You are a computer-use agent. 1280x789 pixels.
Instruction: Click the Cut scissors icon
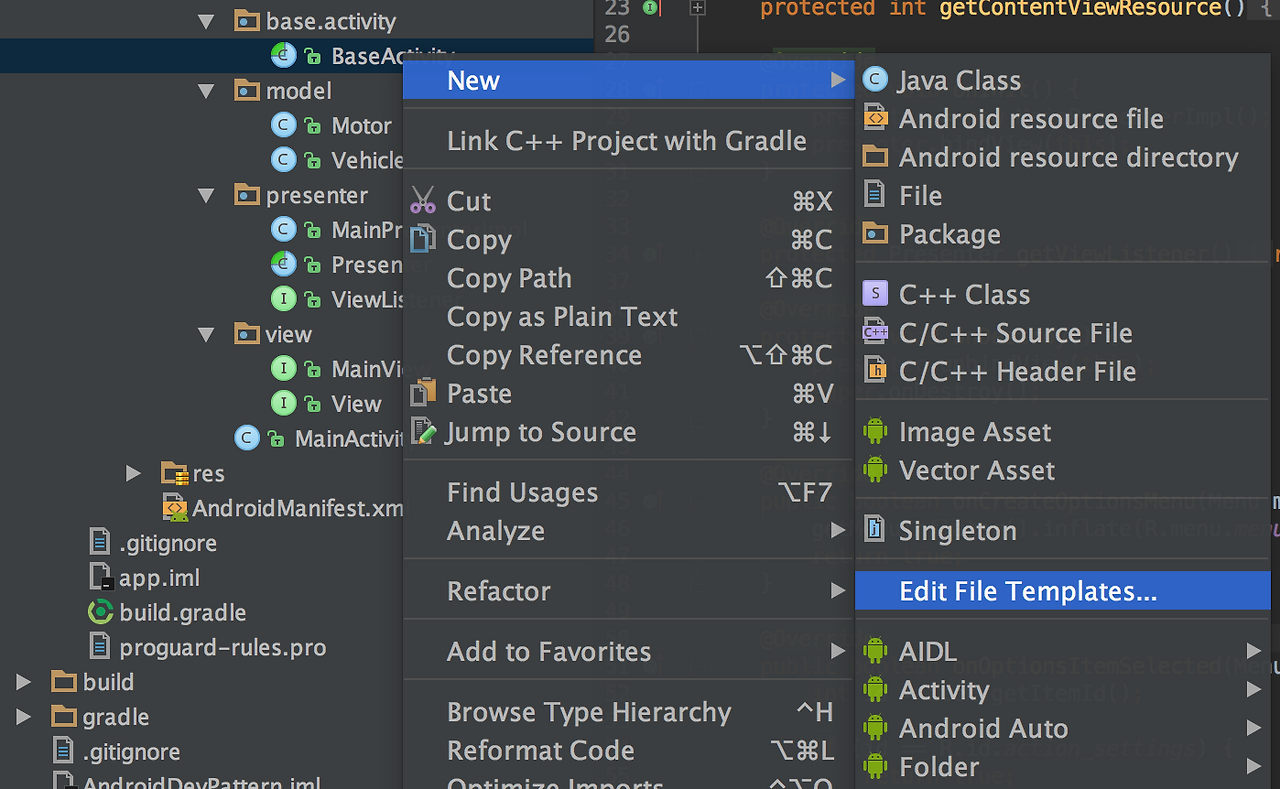(x=423, y=201)
